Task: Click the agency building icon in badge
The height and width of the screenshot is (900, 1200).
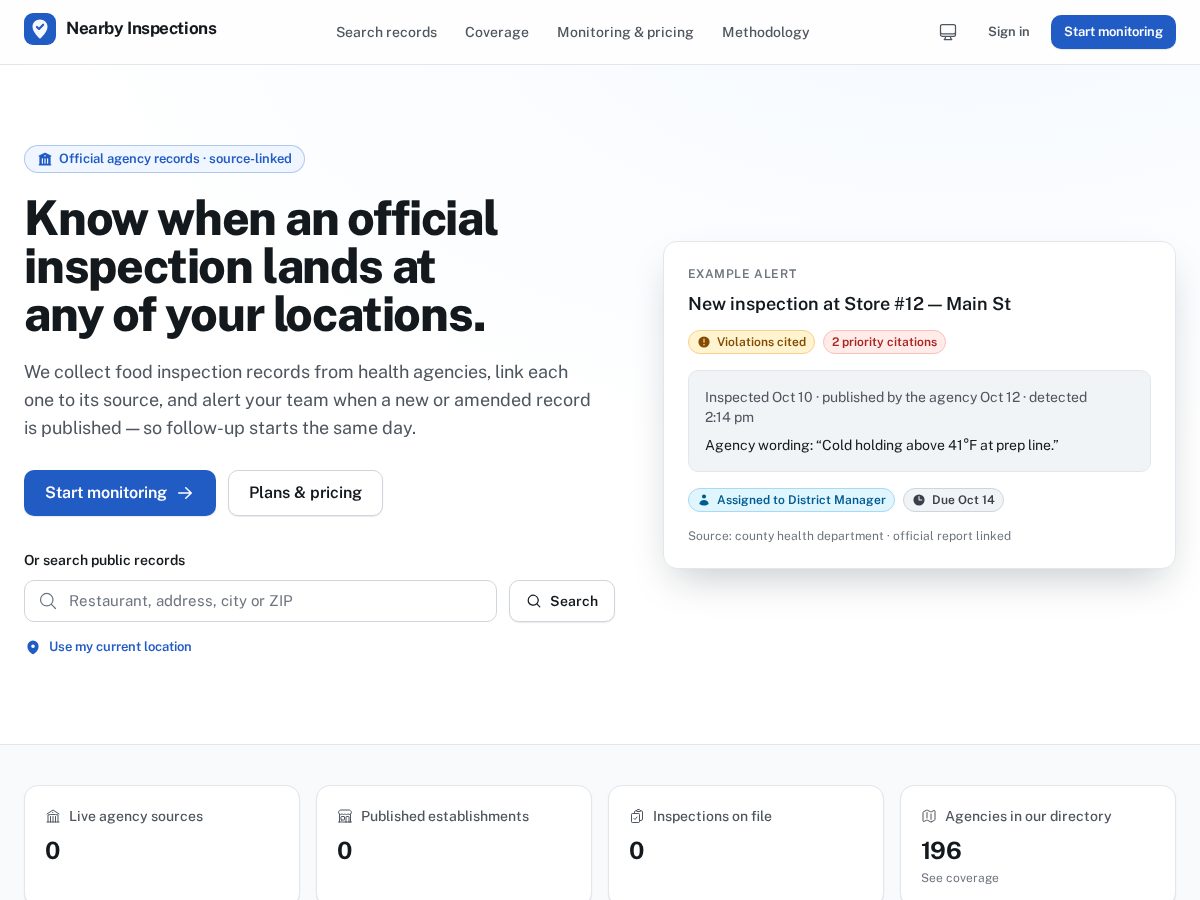Action: (45, 159)
